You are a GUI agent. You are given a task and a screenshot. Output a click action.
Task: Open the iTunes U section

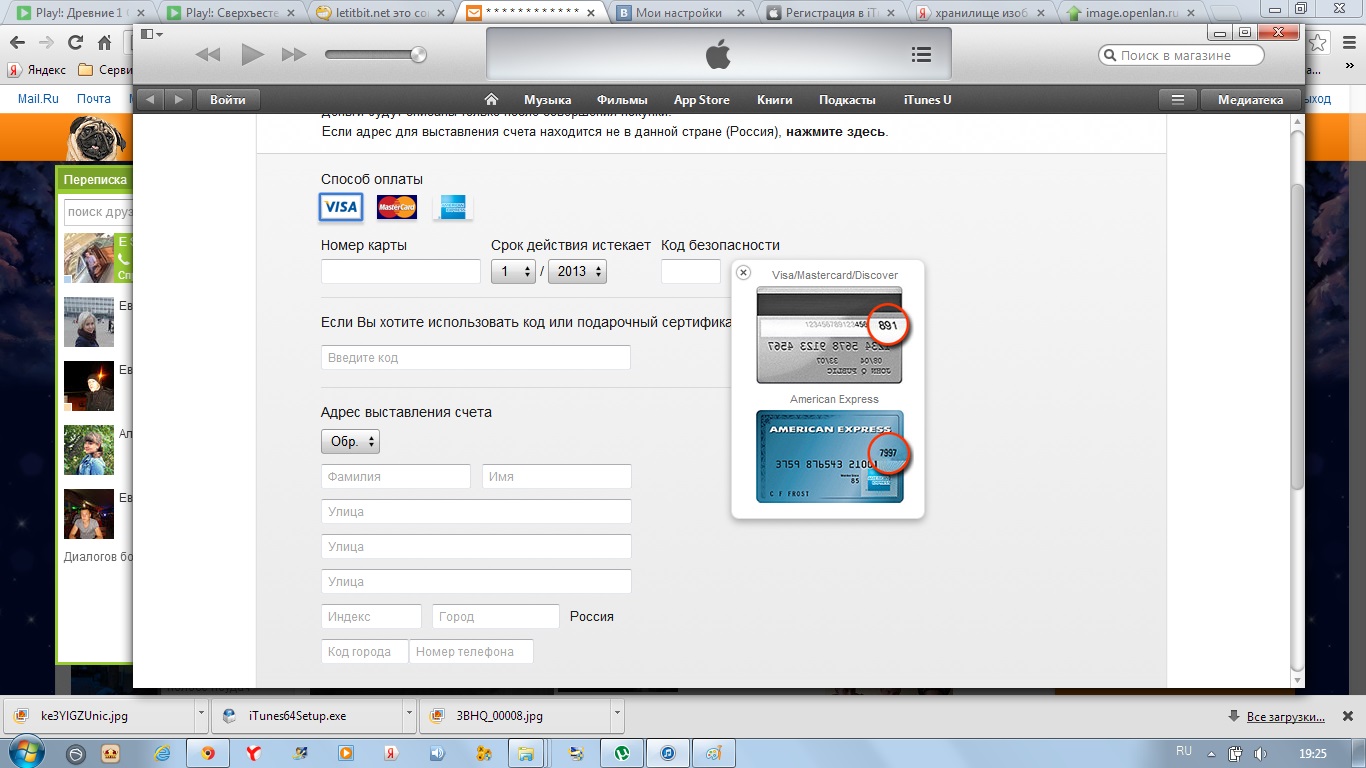[x=927, y=100]
